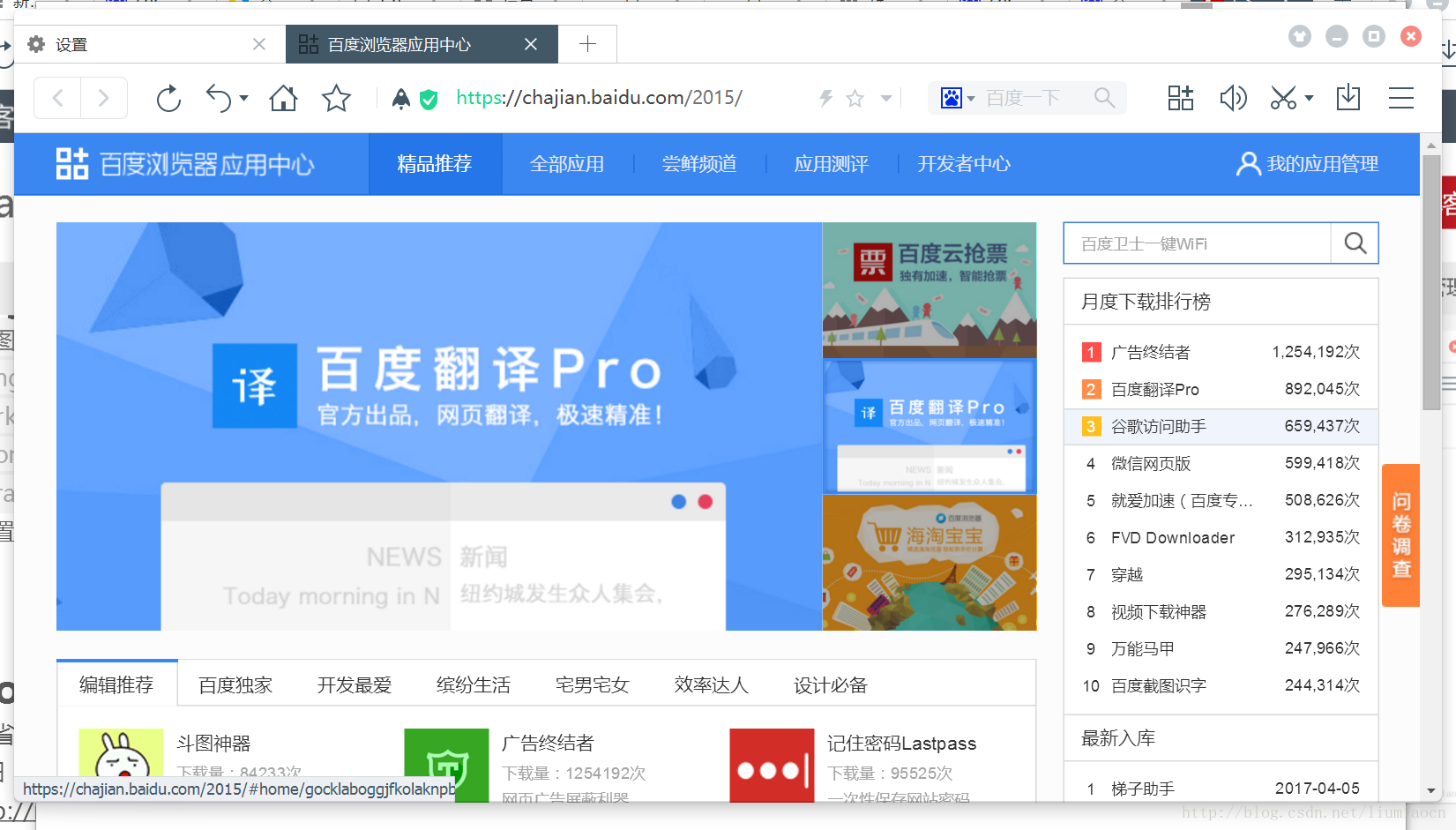Open the extensions grid-plus icon
This screenshot has width=1456, height=830.
(1180, 98)
